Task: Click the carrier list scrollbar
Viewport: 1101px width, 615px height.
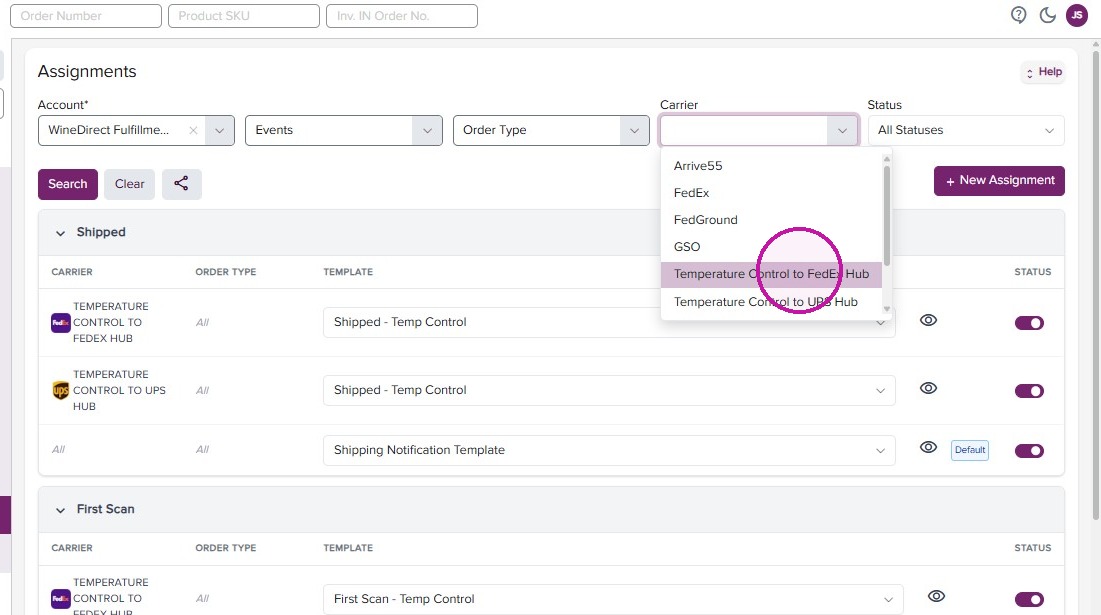Action: 887,214
